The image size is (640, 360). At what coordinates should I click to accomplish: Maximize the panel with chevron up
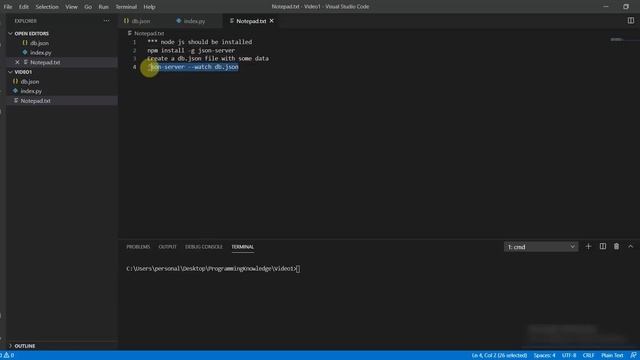(631, 247)
